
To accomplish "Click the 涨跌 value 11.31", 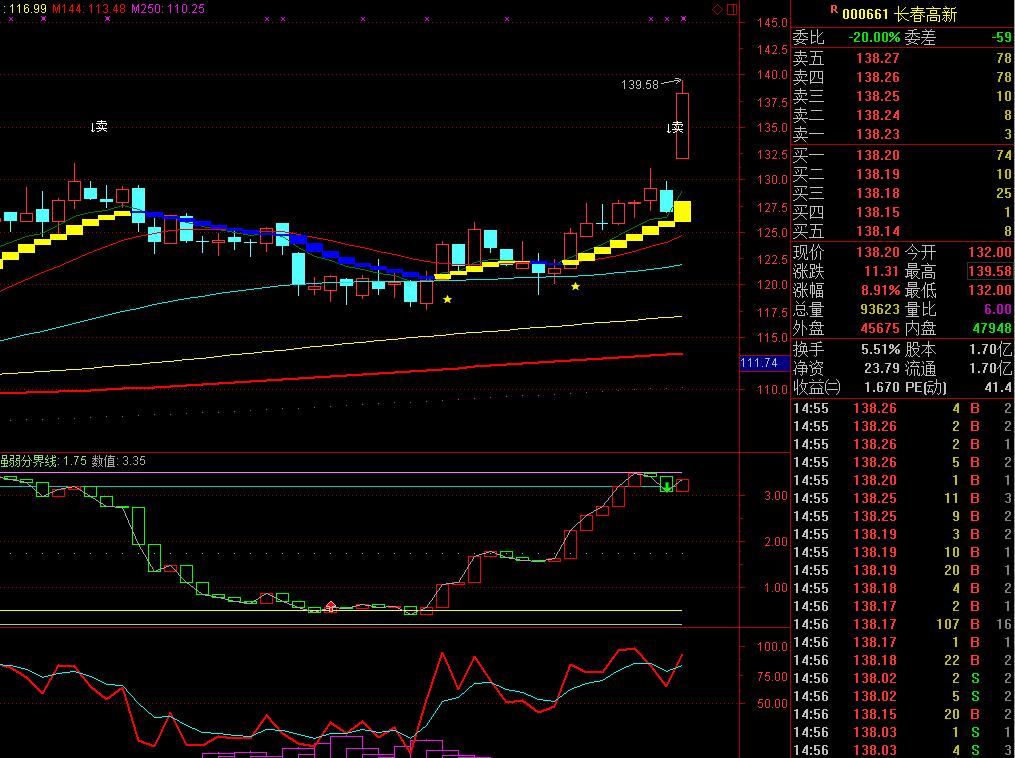I will pos(882,271).
